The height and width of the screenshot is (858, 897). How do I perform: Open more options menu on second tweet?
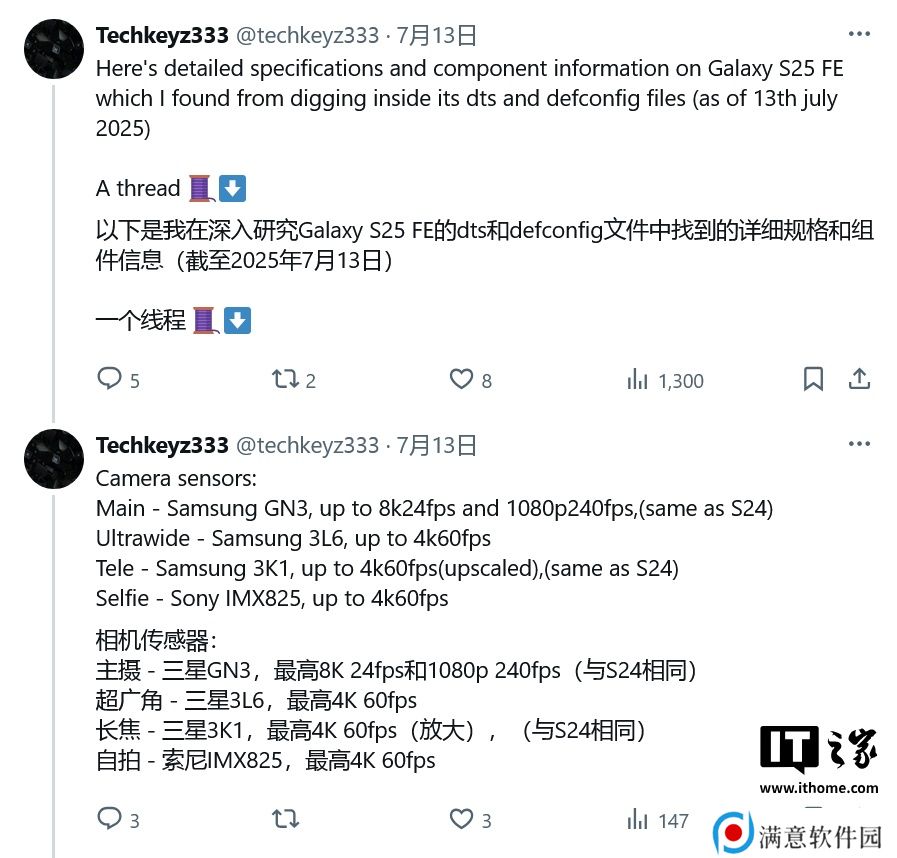coord(859,444)
